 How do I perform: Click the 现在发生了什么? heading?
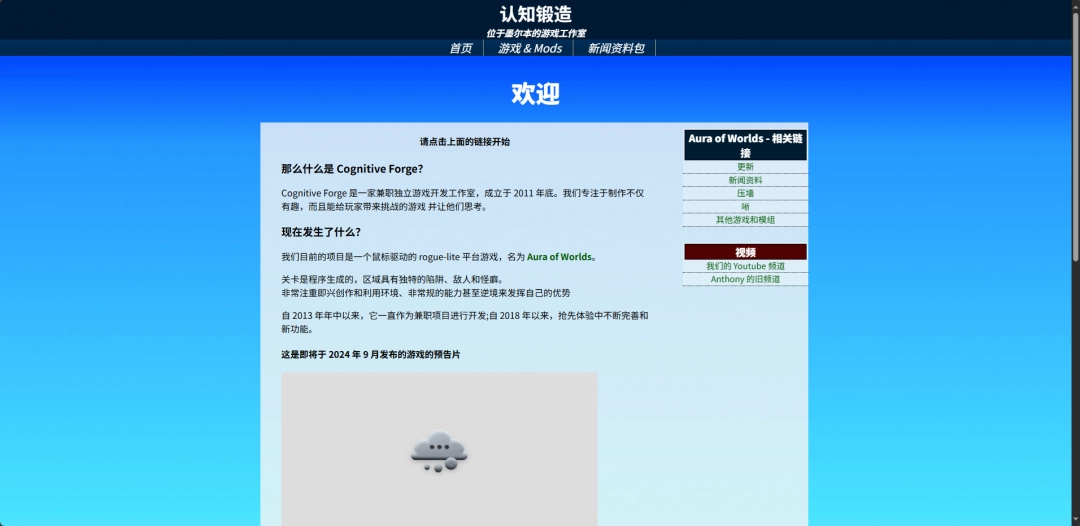[x=321, y=232]
